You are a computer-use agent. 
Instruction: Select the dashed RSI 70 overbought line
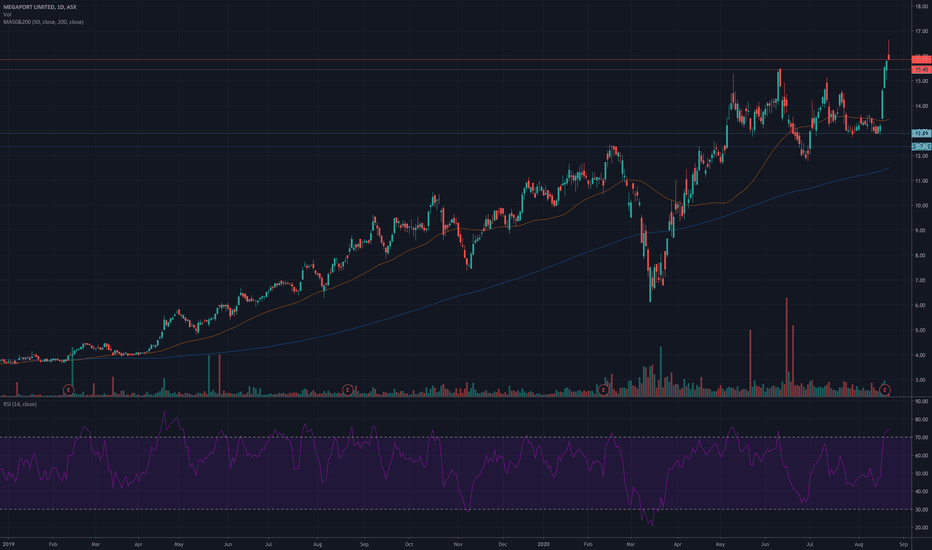click(455, 438)
